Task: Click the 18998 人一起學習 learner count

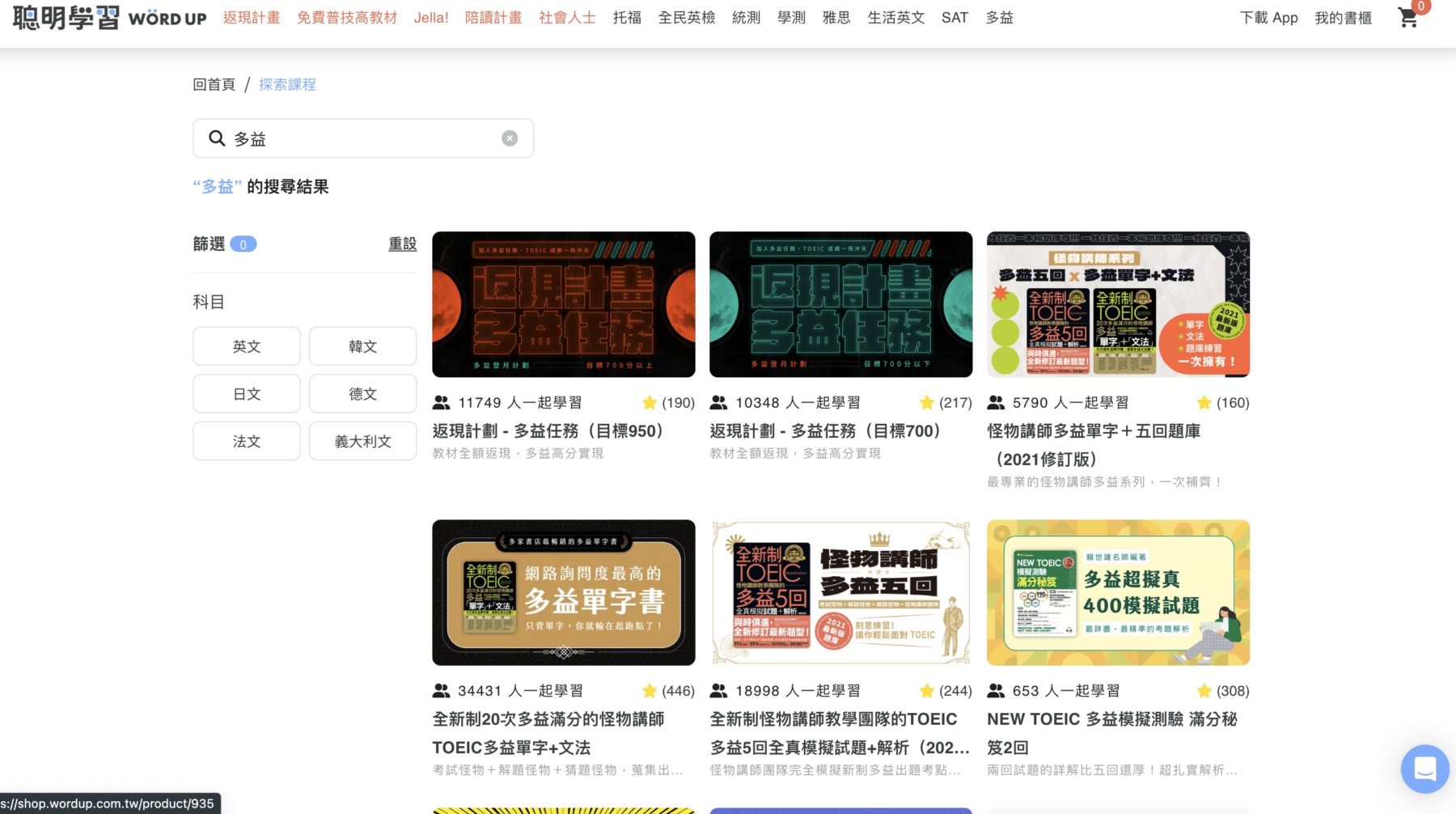Action: (x=798, y=690)
